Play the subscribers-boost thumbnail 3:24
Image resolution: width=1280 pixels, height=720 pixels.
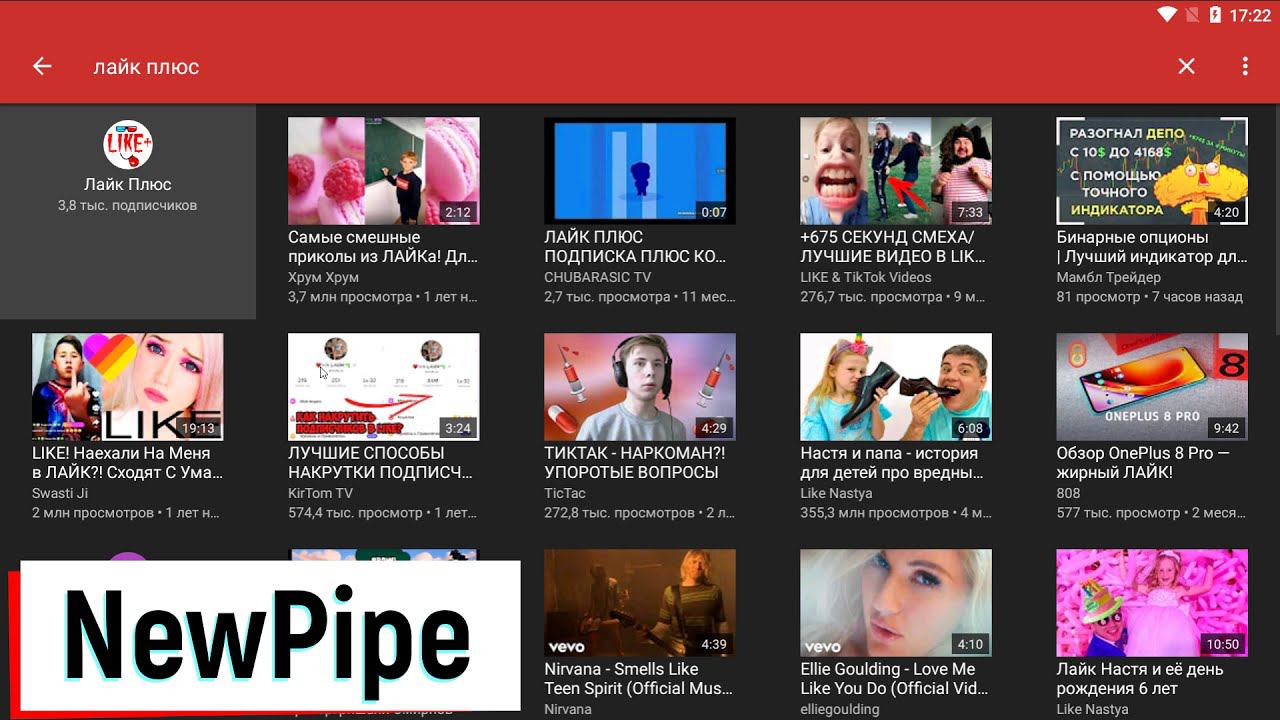[x=384, y=387]
